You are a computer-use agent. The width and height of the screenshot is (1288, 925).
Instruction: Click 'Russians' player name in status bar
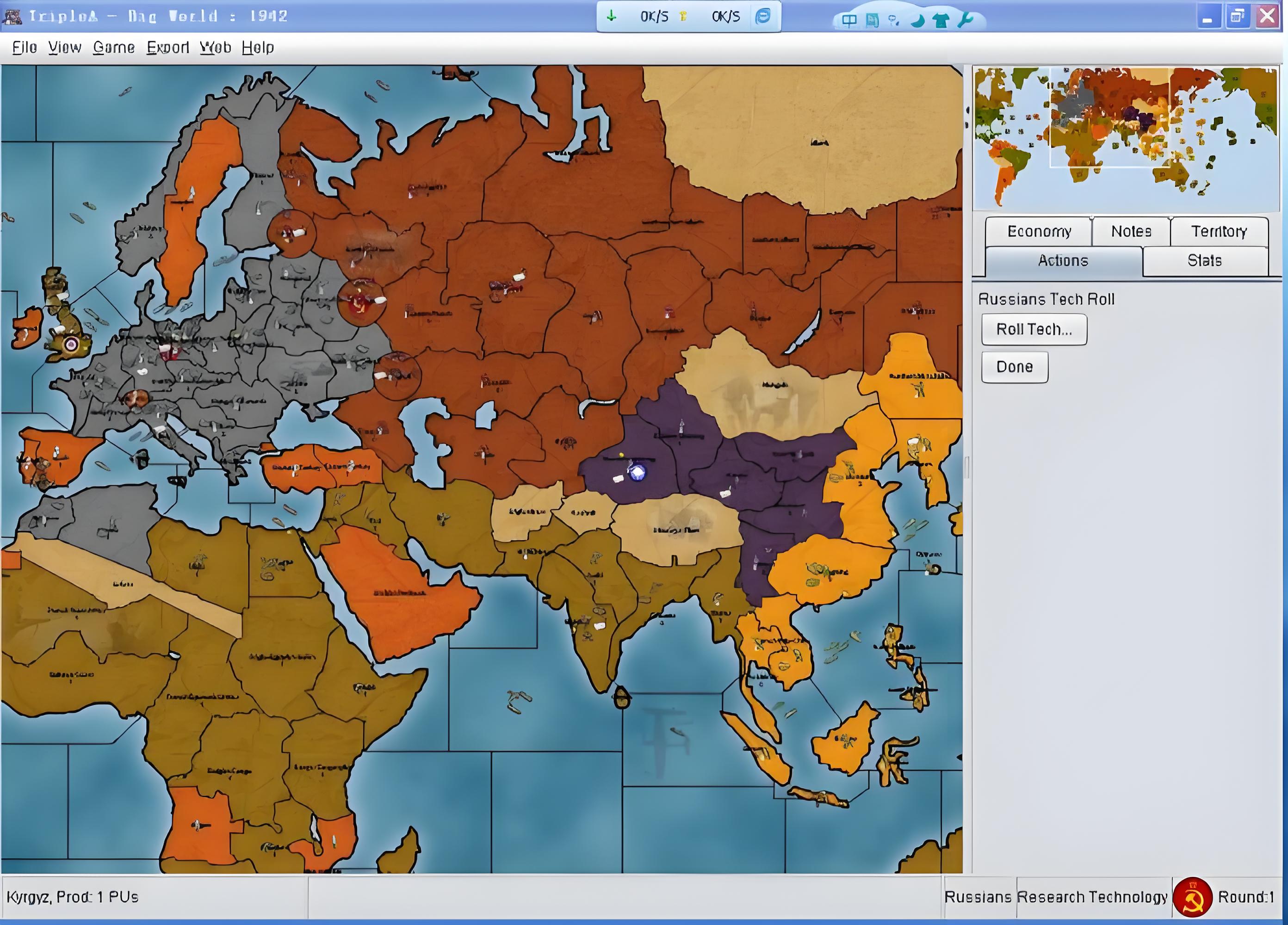tap(978, 897)
